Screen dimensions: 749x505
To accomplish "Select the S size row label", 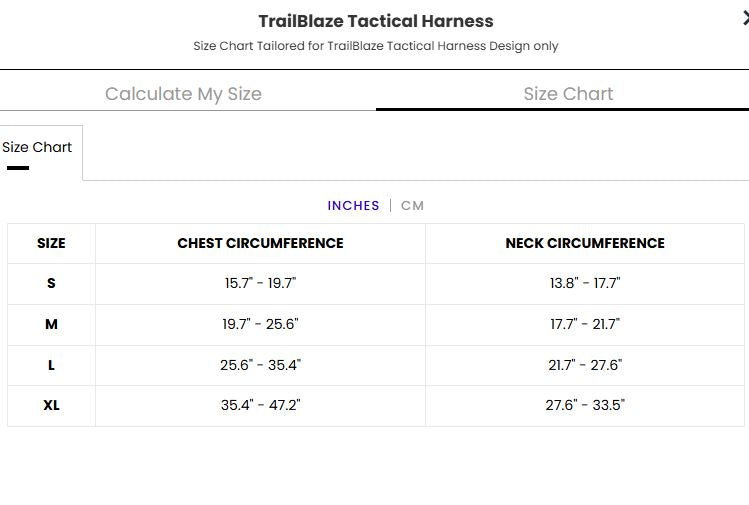I will click(51, 284).
